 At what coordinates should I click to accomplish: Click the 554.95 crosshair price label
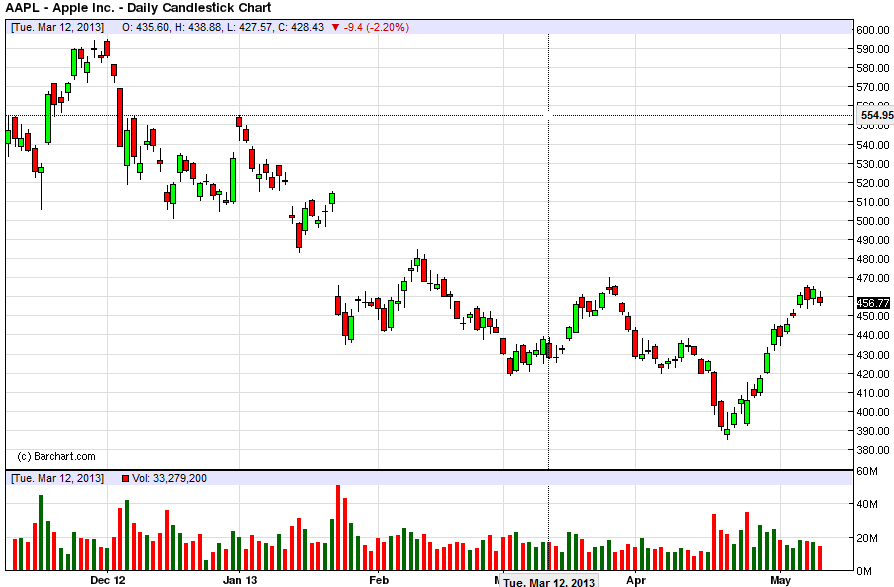[876, 115]
